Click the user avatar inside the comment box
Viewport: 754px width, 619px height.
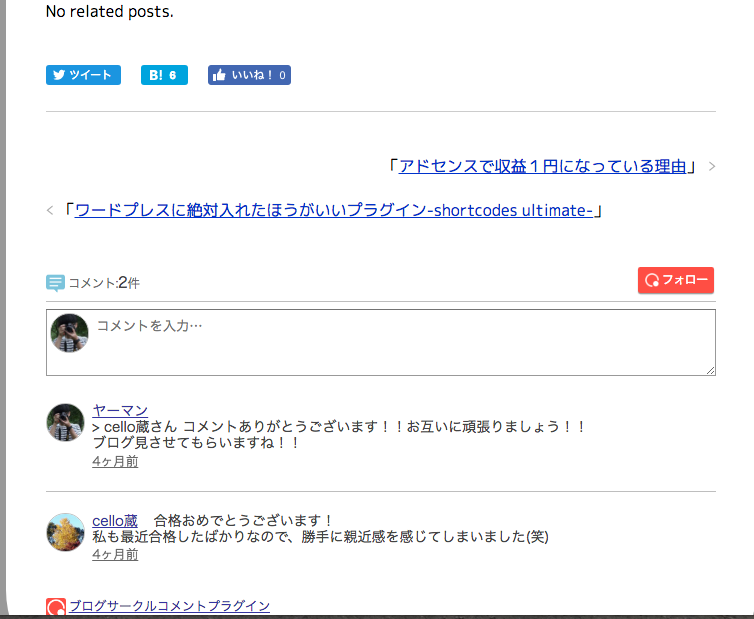click(70, 333)
